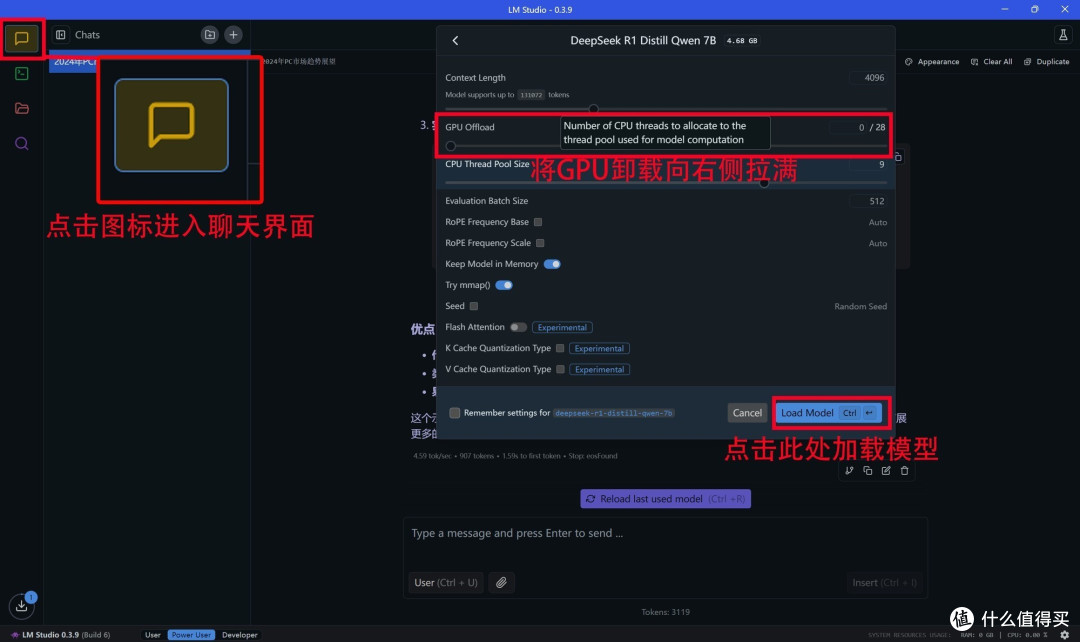This screenshot has width=1080, height=642.
Task: Open the My Models folder icon
Action: point(21,108)
